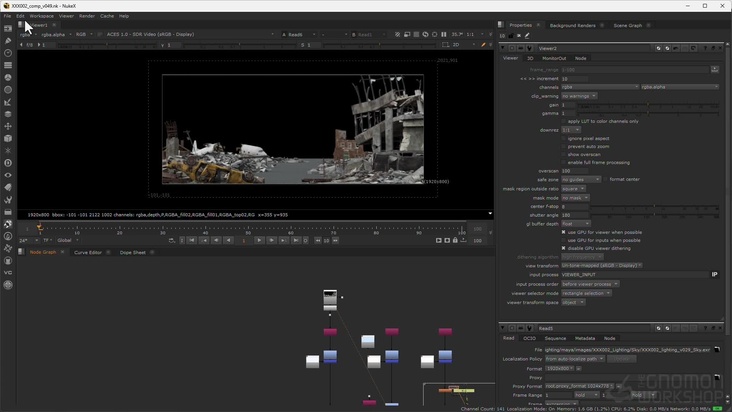Open the file browser icon next to Read5 File field

click(717, 349)
